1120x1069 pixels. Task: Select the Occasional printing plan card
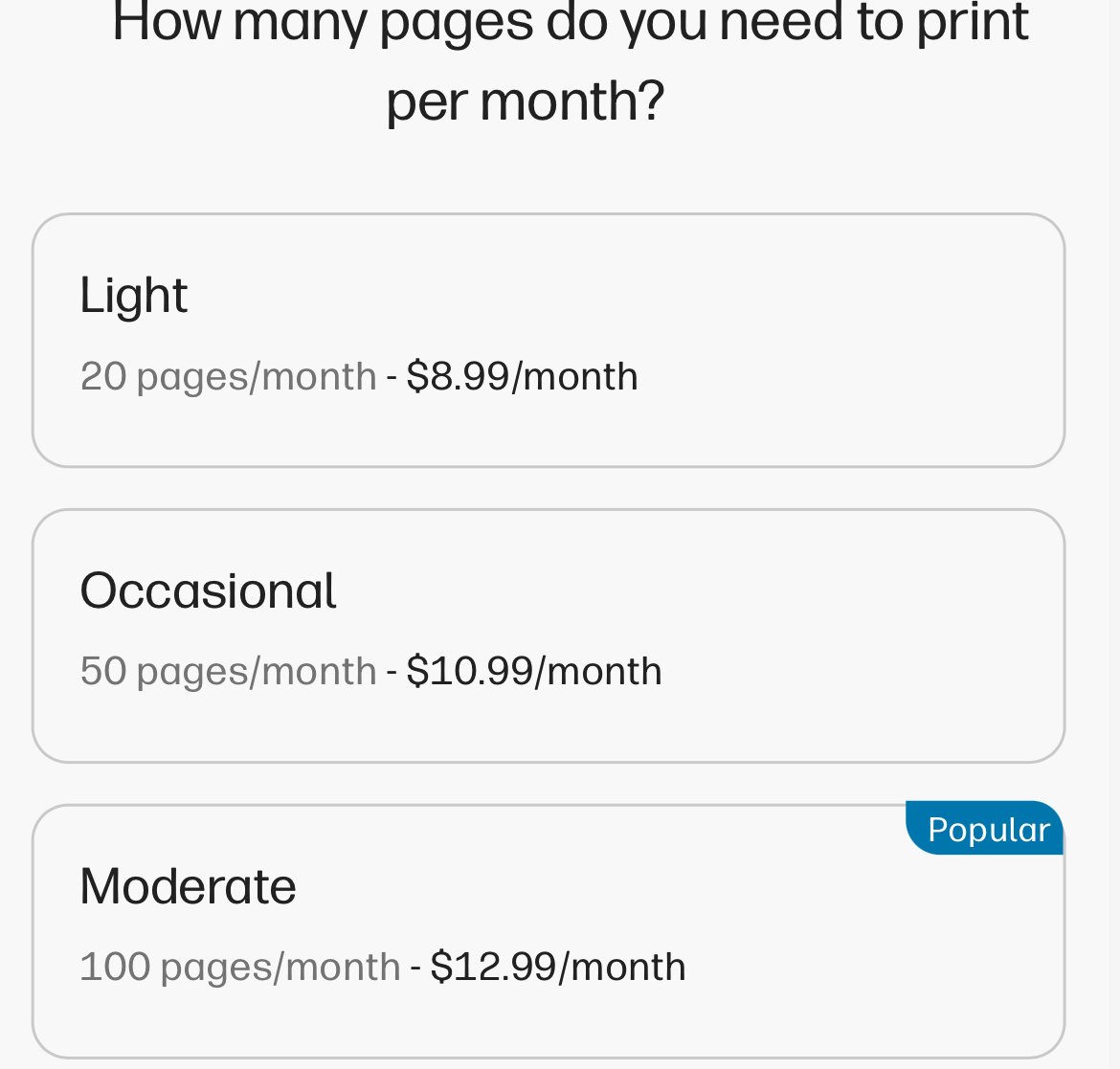(x=548, y=635)
